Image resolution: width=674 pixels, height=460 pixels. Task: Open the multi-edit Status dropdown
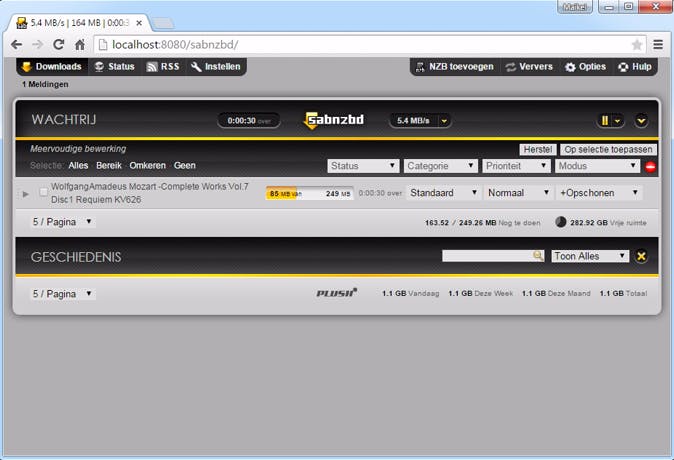[363, 166]
